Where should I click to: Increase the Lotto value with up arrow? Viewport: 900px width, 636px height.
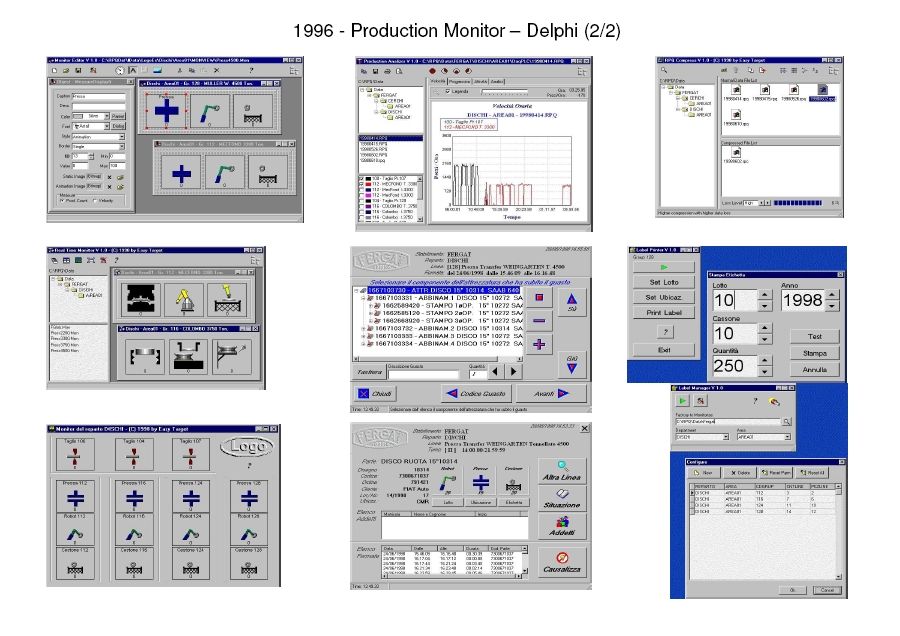pyautogui.click(x=765, y=295)
